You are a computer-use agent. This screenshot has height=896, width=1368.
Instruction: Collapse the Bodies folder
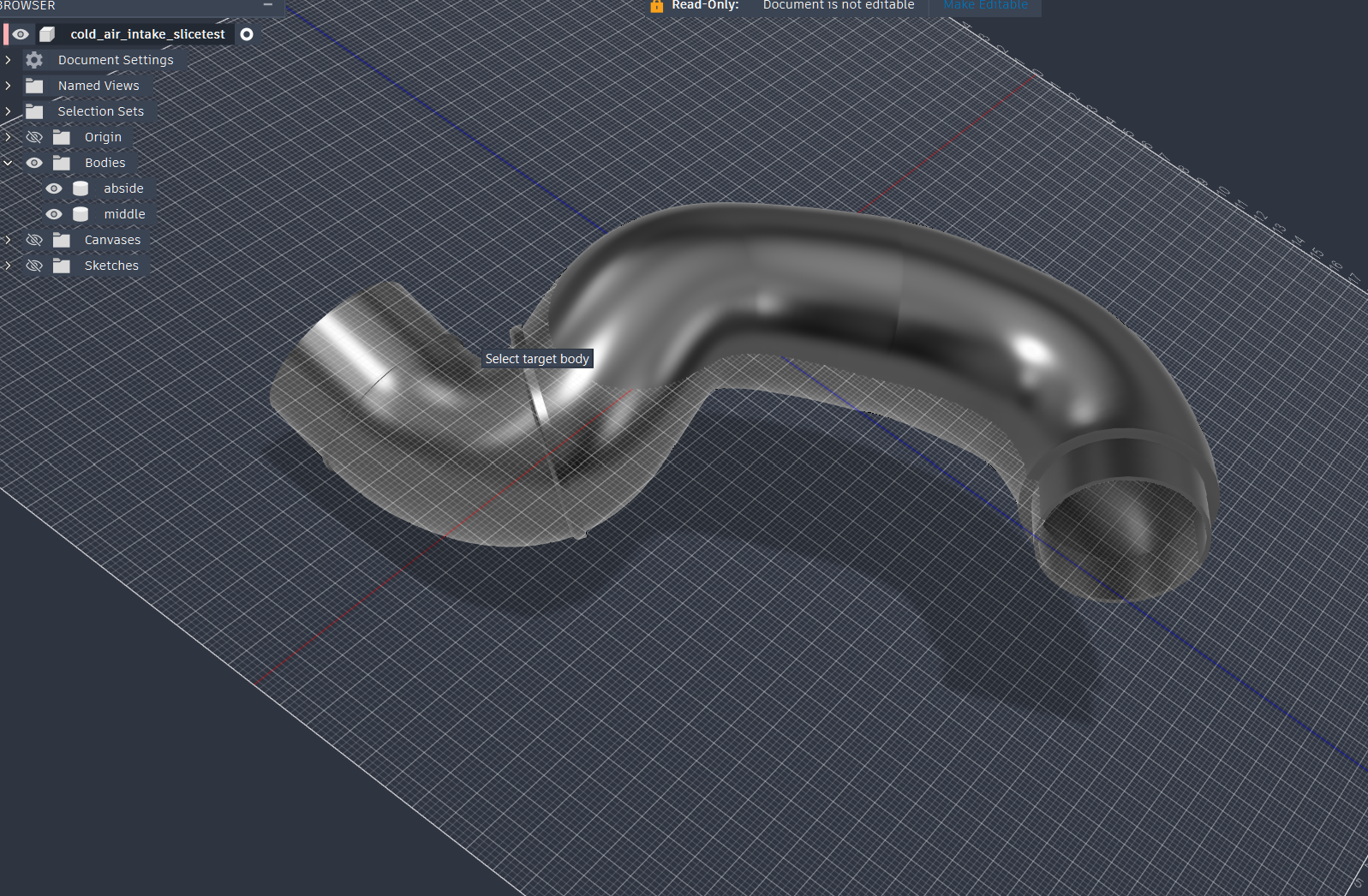point(8,163)
